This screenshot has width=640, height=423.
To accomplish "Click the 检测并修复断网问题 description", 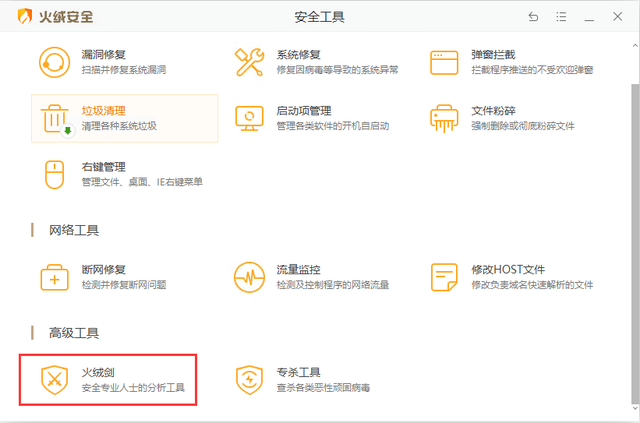I will (124, 285).
